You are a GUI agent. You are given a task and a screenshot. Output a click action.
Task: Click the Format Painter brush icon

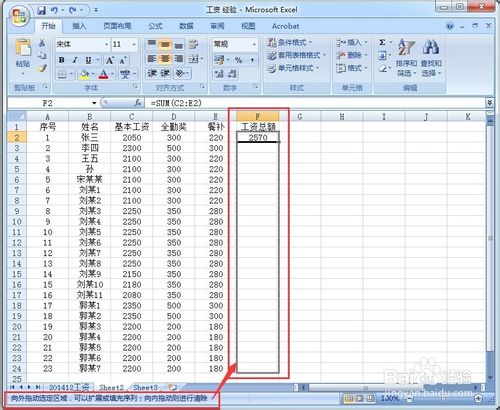click(x=42, y=68)
